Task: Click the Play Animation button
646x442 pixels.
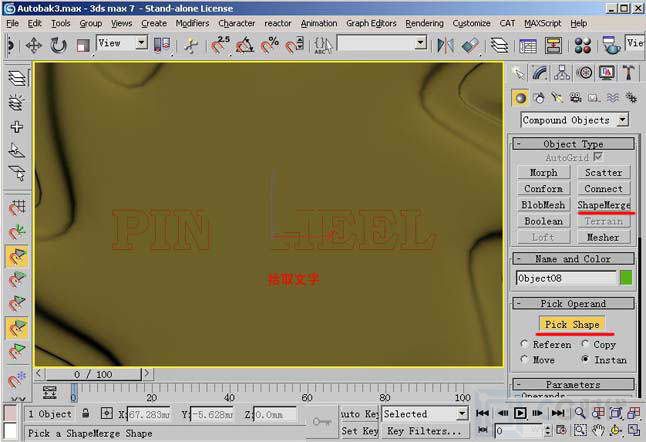Action: pyautogui.click(x=520, y=413)
